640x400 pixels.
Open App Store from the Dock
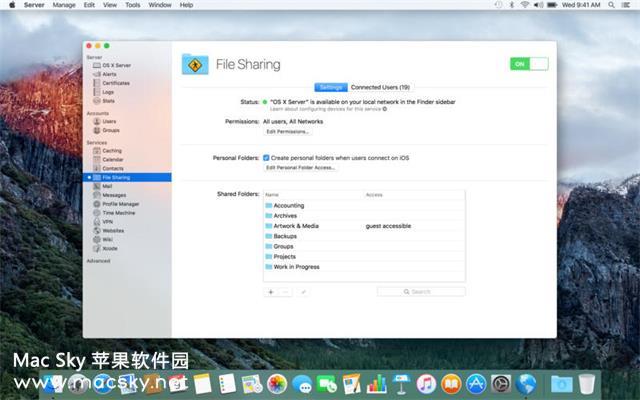coord(476,384)
